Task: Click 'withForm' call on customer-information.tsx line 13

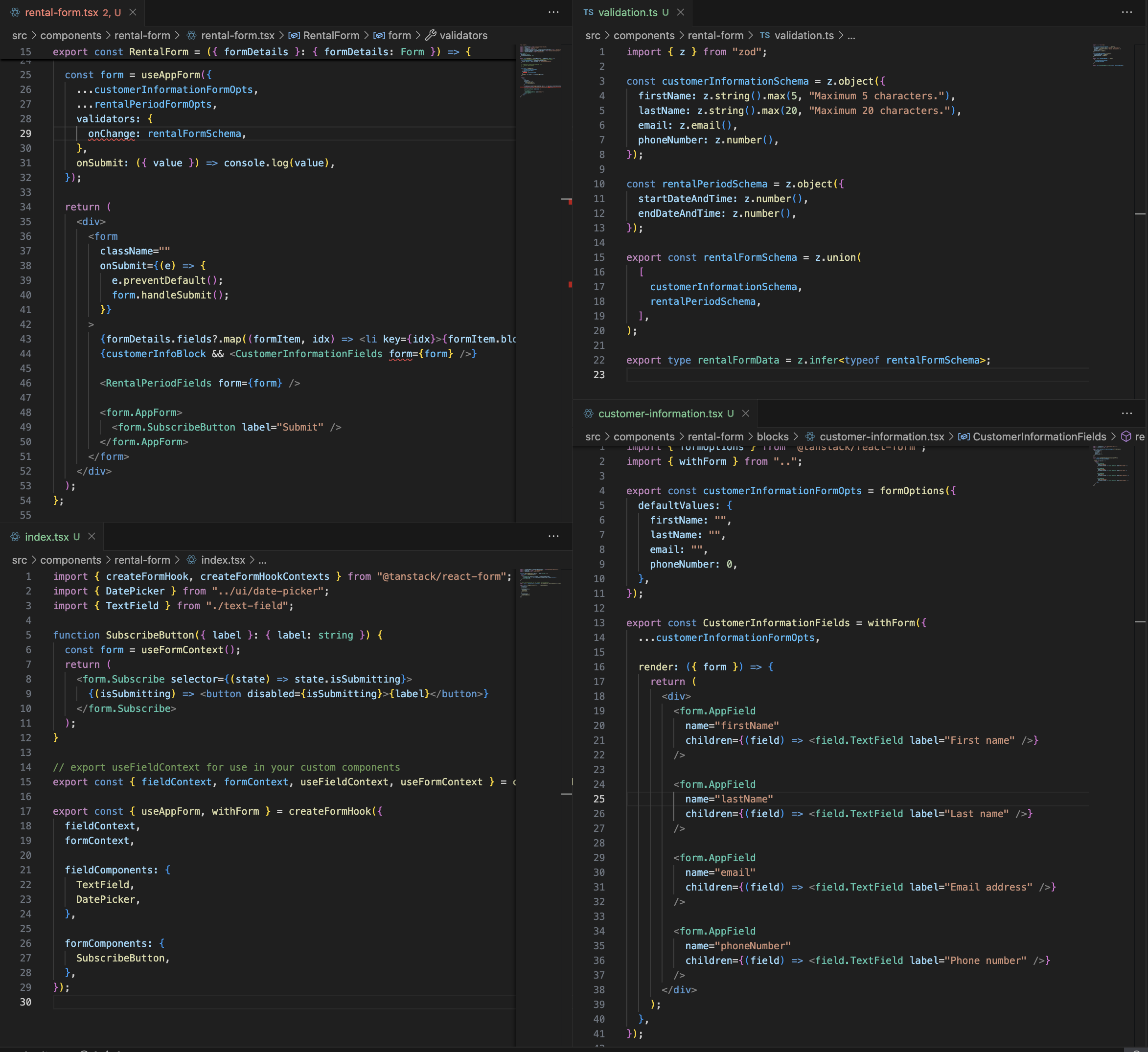Action: coord(891,623)
